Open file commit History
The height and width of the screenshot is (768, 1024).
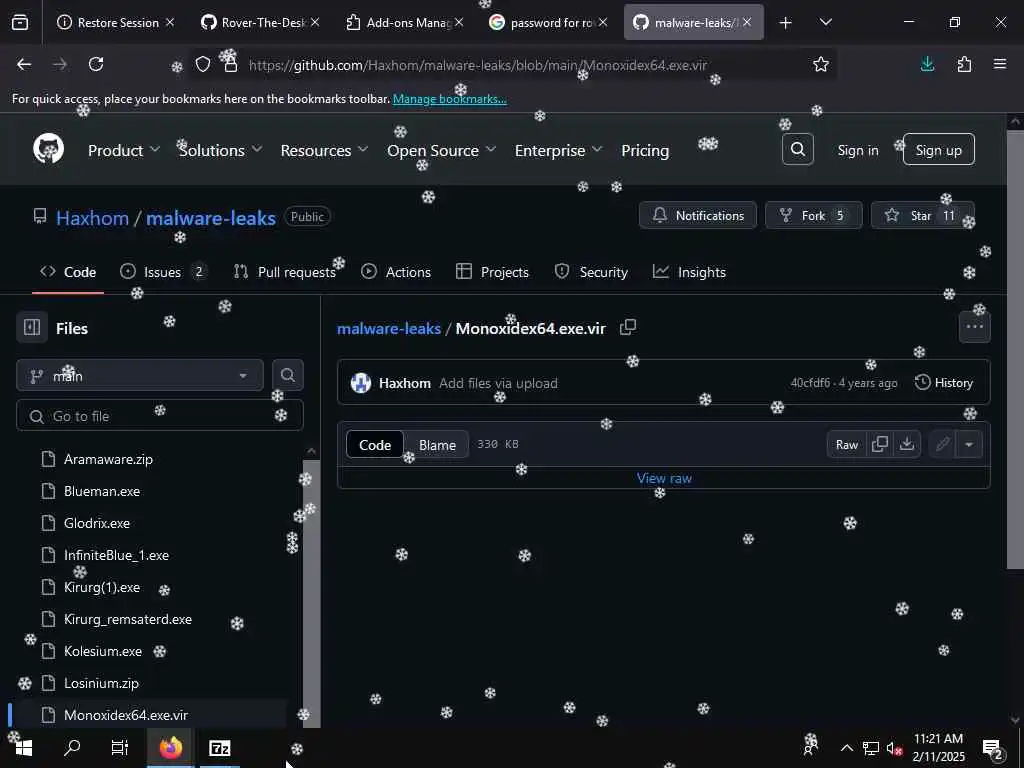[944, 383]
